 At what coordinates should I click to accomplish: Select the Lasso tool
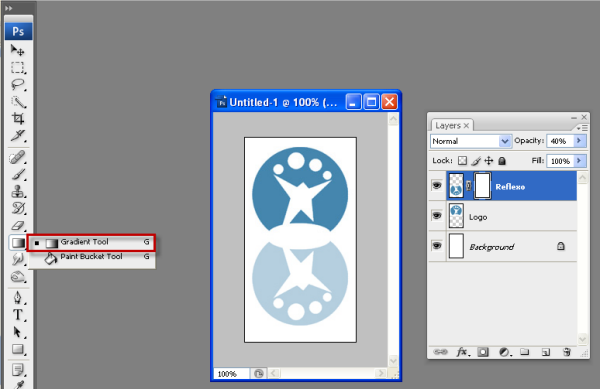pyautogui.click(x=18, y=85)
